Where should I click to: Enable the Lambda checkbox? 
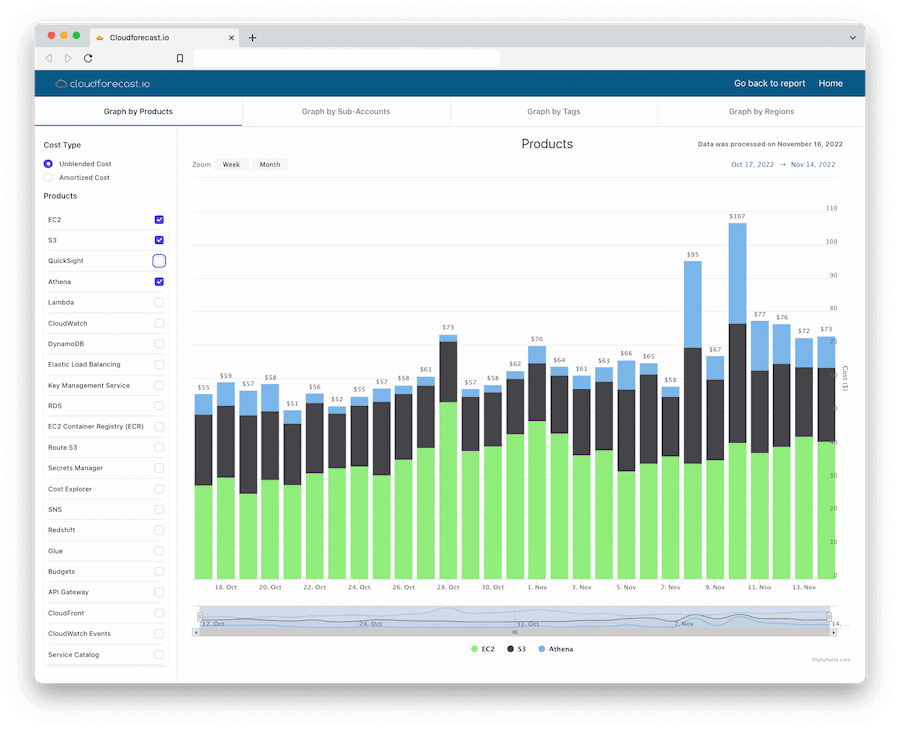159,302
